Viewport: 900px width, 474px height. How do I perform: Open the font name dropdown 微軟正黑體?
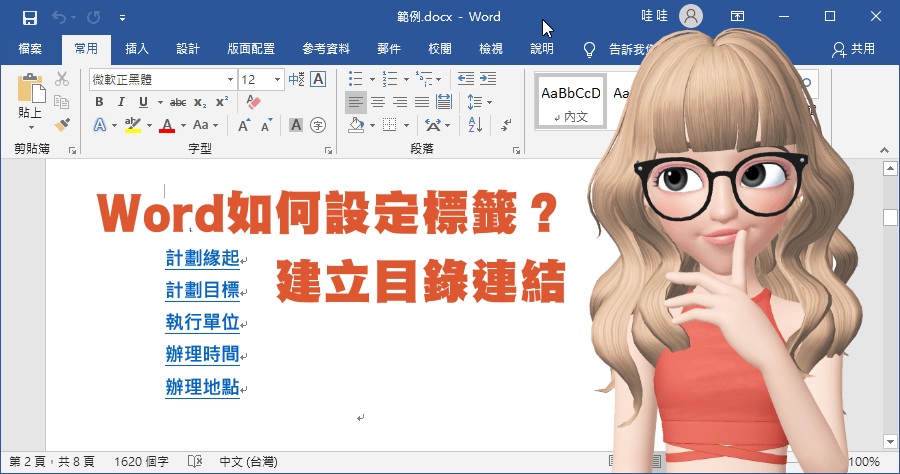230,80
